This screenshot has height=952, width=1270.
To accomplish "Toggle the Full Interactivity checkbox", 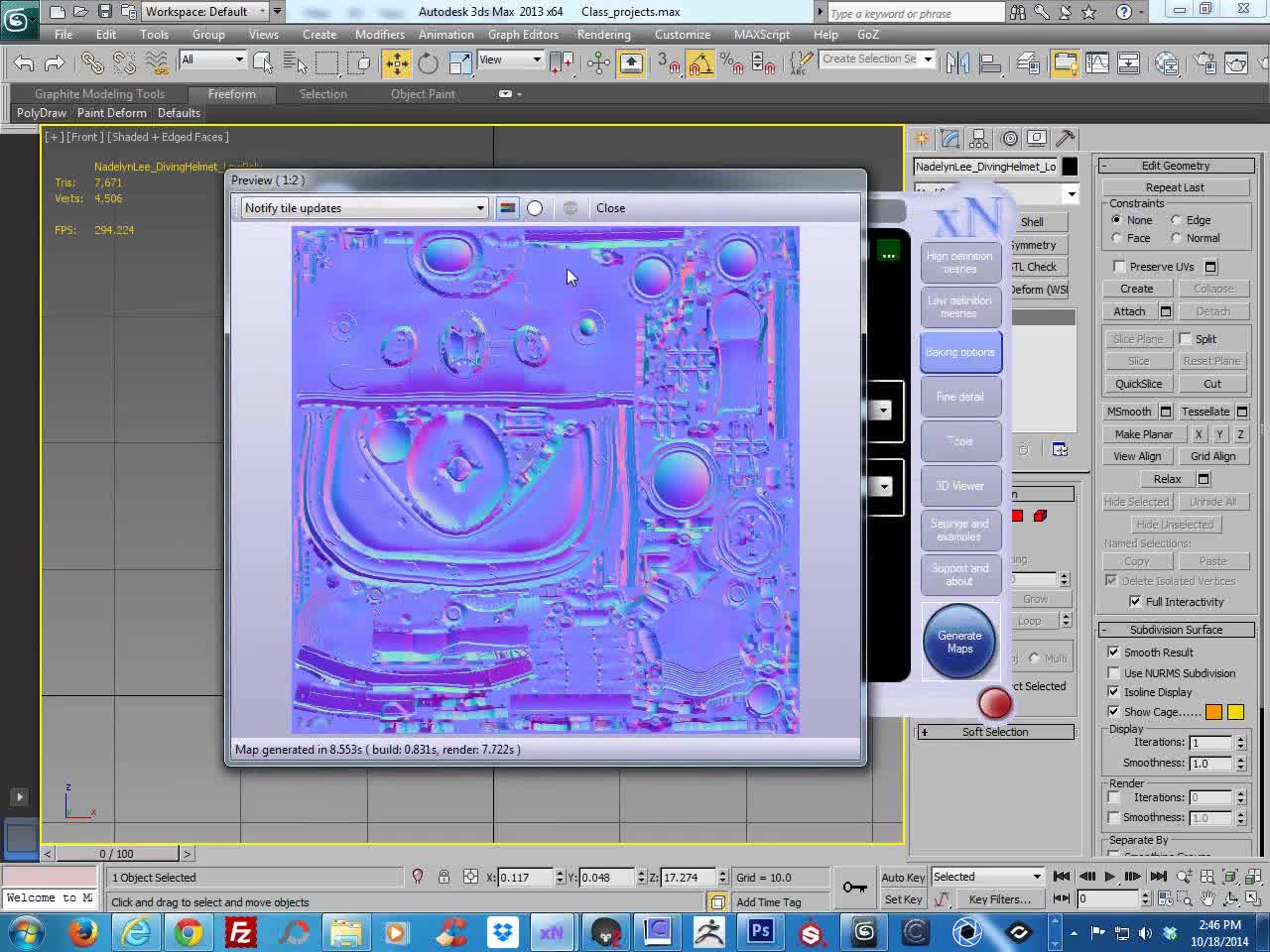I will point(1135,602).
